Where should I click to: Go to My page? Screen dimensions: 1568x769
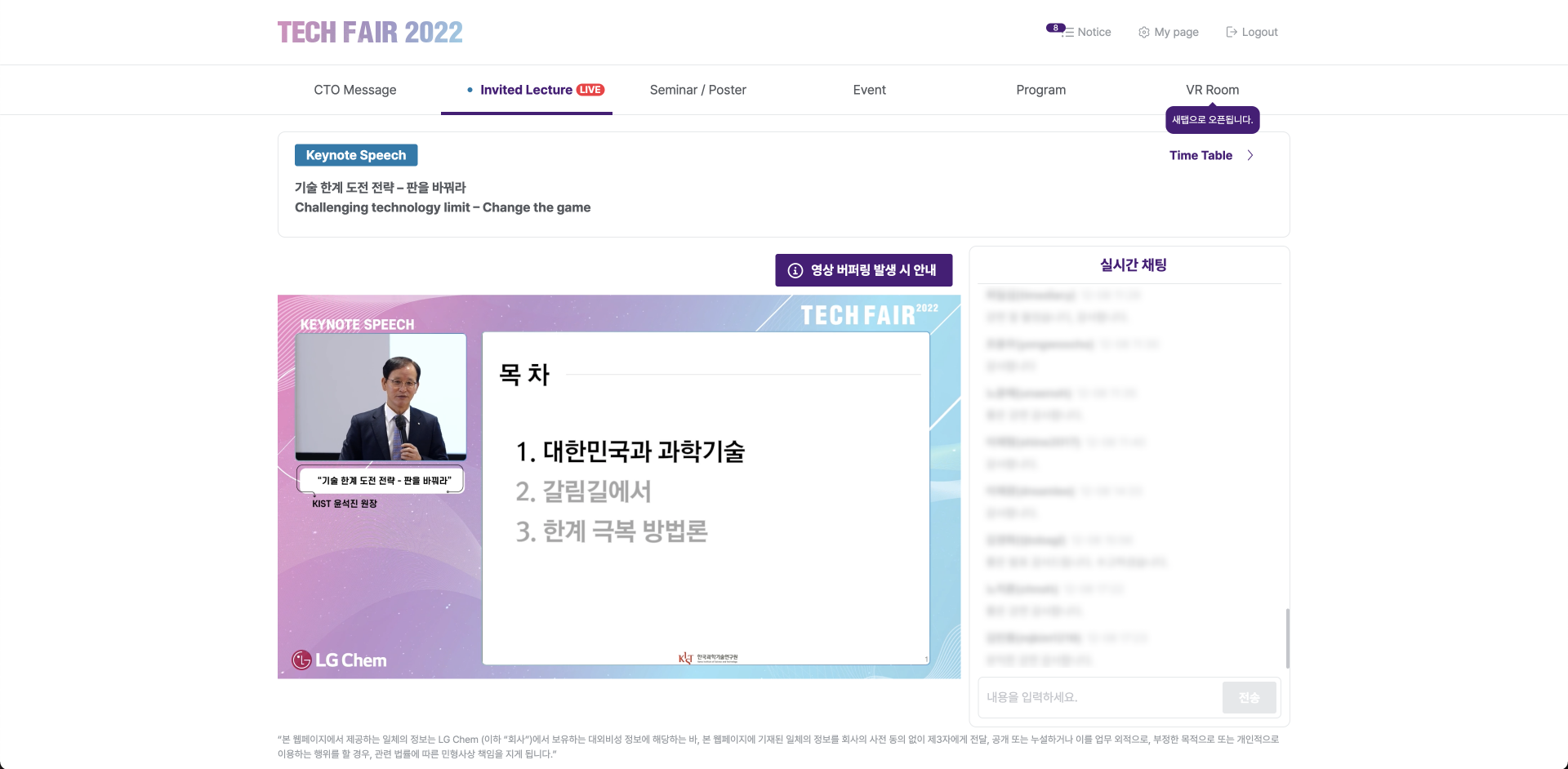point(1177,33)
